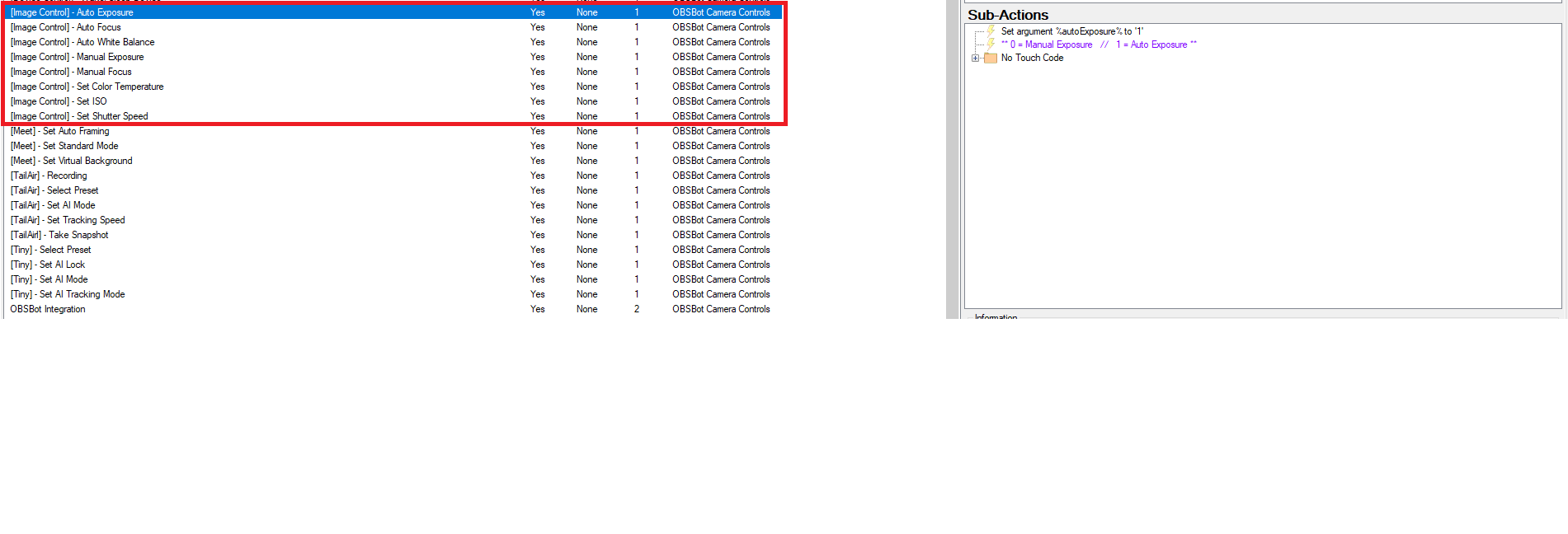Select the [Tiny] - Set AI Tracking Mode action
This screenshot has width=1568, height=534.
coord(68,295)
